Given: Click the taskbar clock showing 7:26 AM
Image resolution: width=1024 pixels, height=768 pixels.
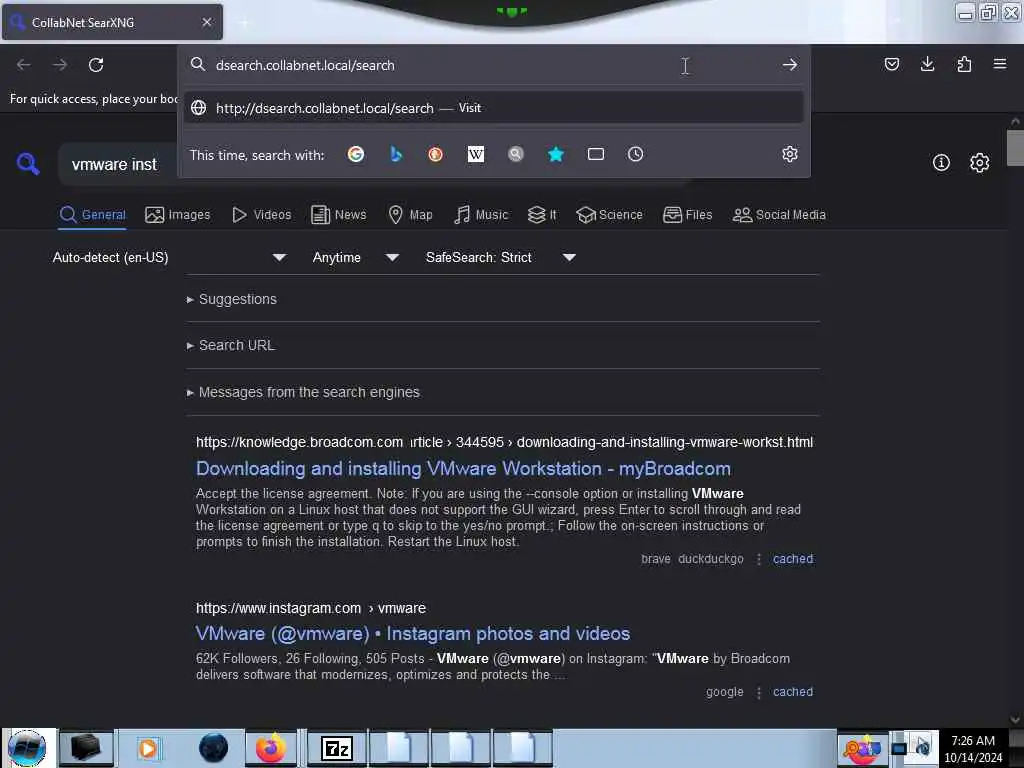Looking at the screenshot, I should (973, 748).
